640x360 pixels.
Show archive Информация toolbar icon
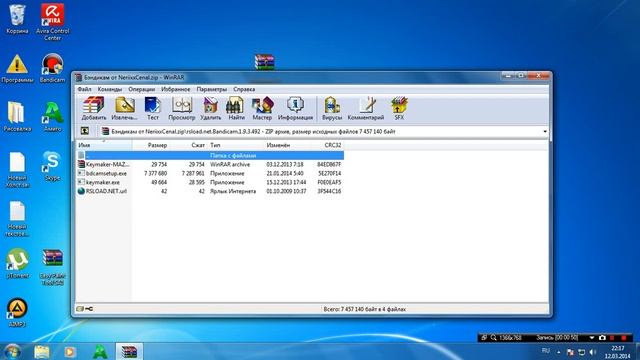click(295, 108)
